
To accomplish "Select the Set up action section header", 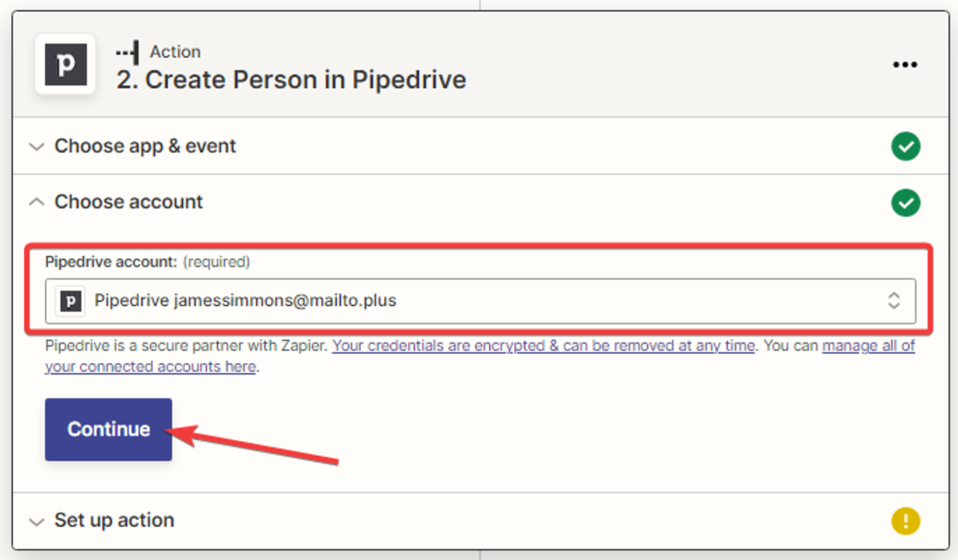I will tap(114, 520).
